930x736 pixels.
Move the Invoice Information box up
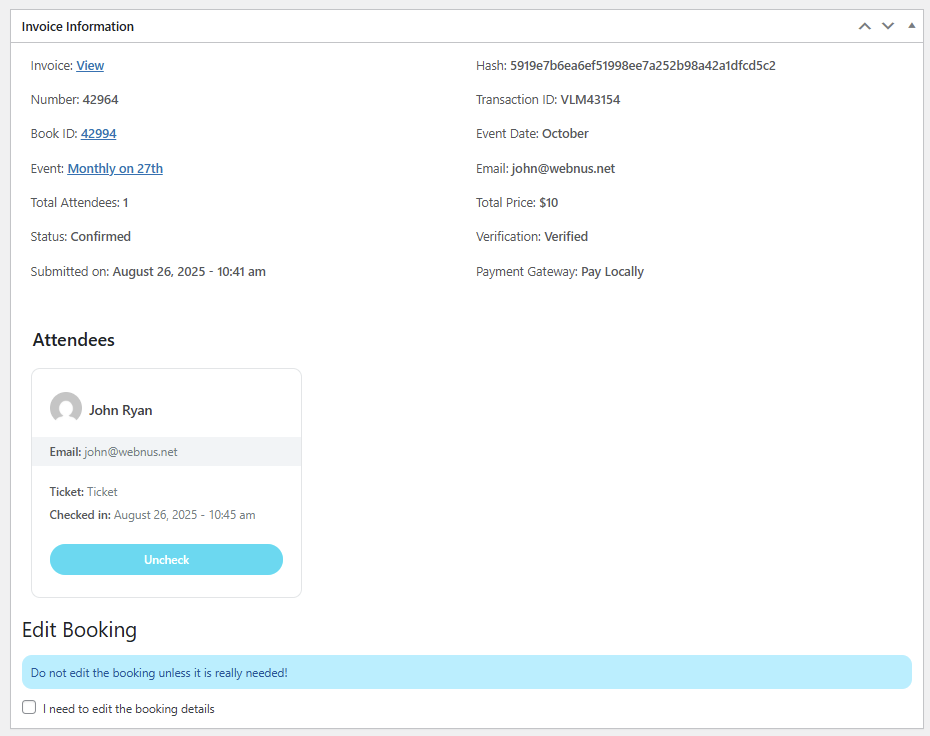tap(864, 25)
